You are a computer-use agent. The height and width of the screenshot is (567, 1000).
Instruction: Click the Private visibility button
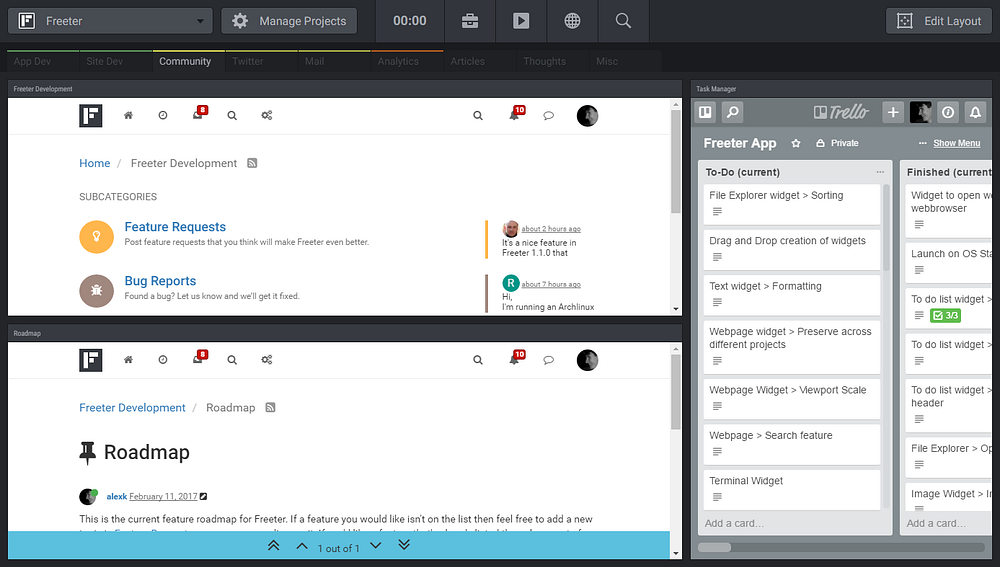click(x=838, y=144)
